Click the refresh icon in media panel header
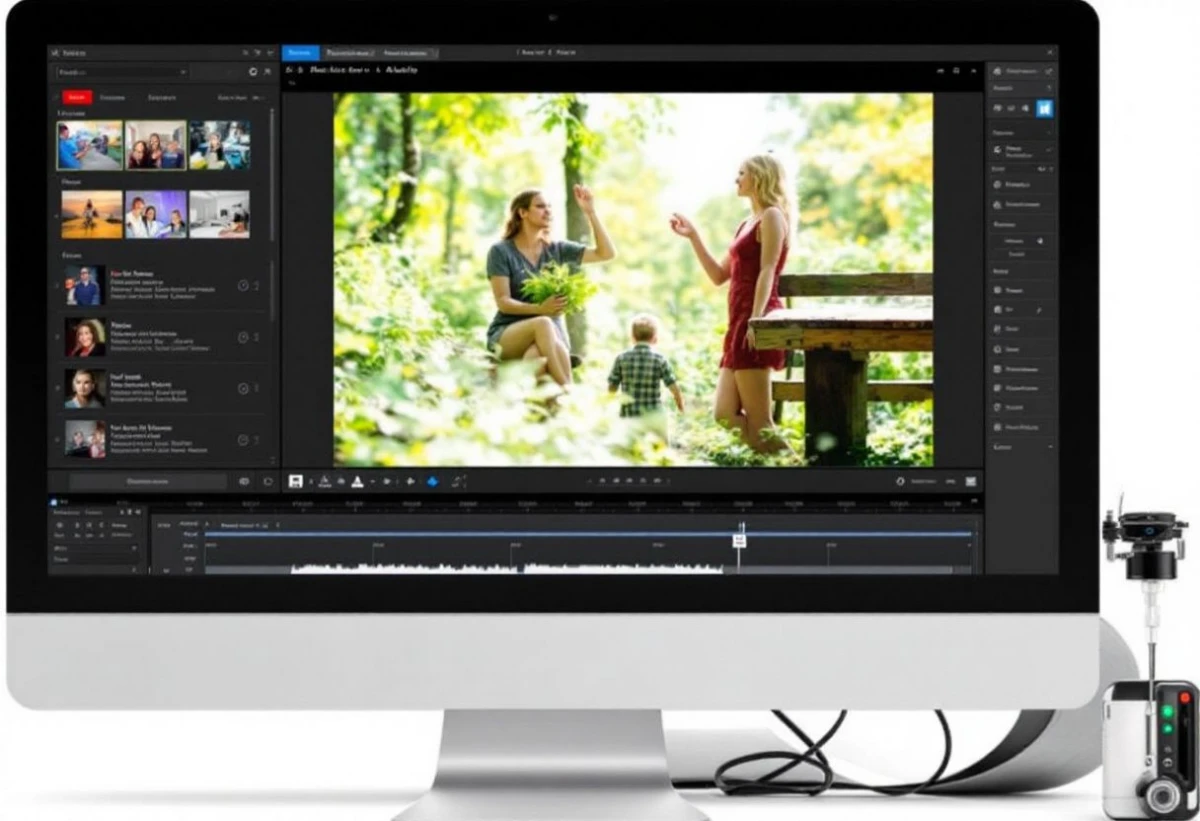 pyautogui.click(x=253, y=72)
